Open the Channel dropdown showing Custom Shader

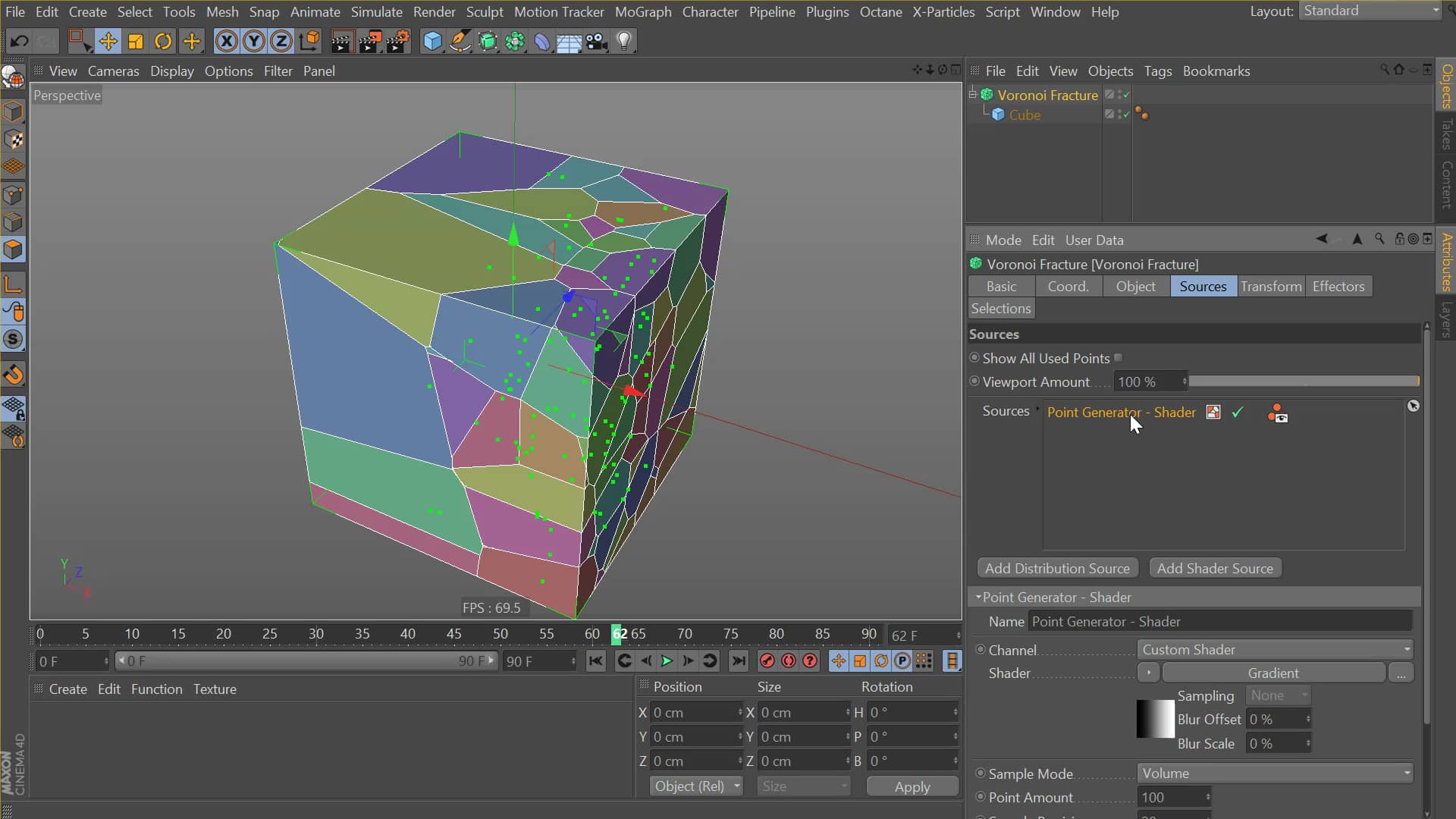[1274, 649]
